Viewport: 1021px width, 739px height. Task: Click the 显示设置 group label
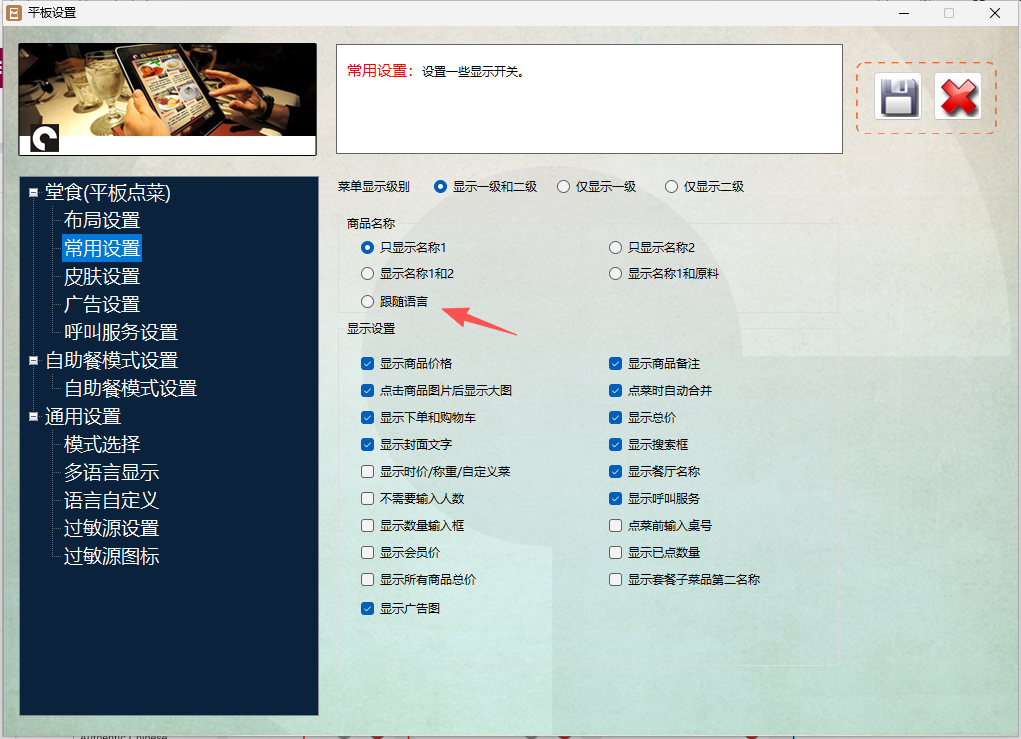(371, 329)
